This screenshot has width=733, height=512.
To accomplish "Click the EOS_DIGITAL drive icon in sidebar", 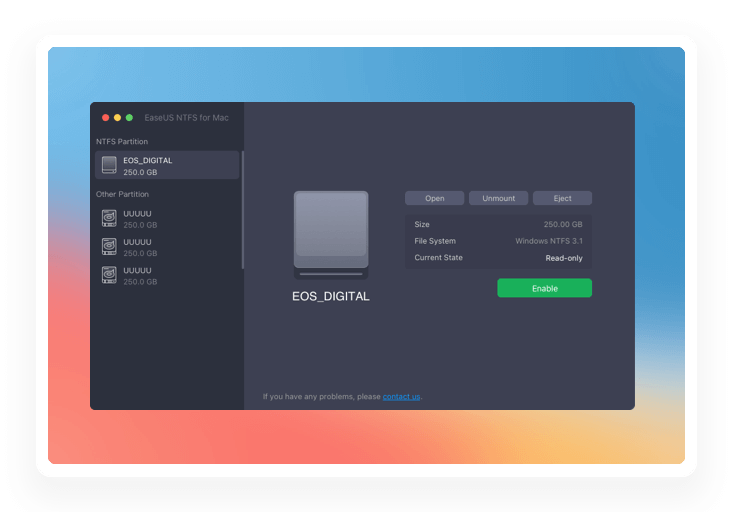I will tap(109, 165).
